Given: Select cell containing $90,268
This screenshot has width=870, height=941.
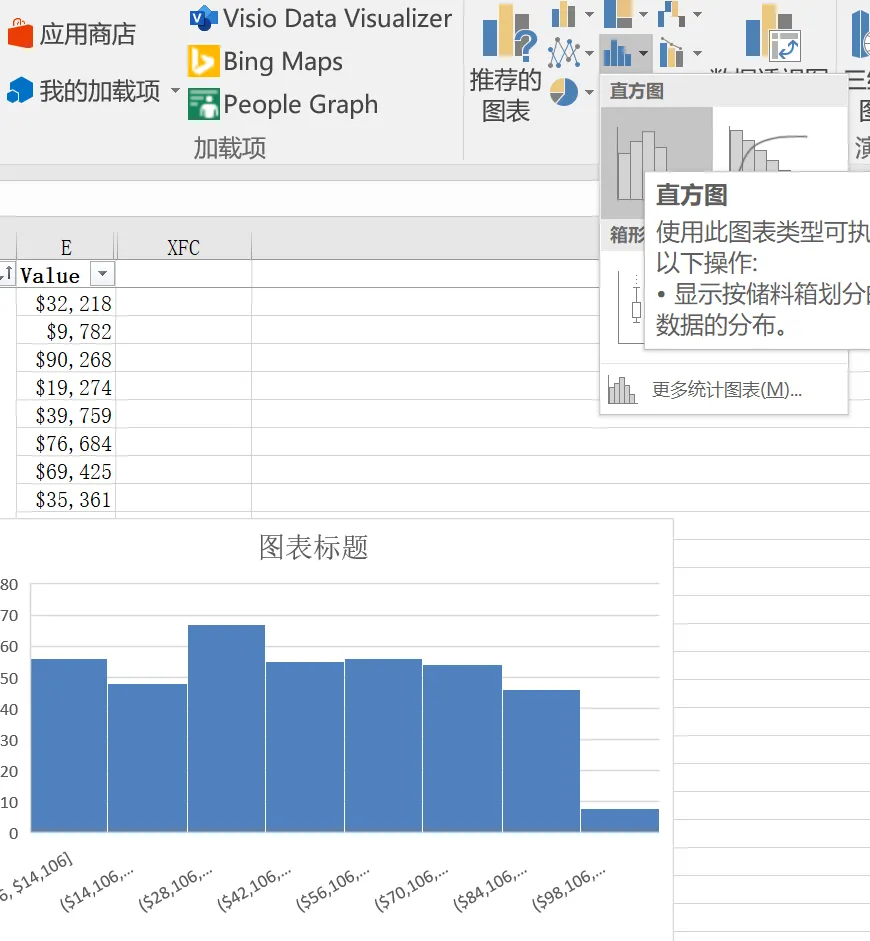Looking at the screenshot, I should pyautogui.click(x=65, y=359).
